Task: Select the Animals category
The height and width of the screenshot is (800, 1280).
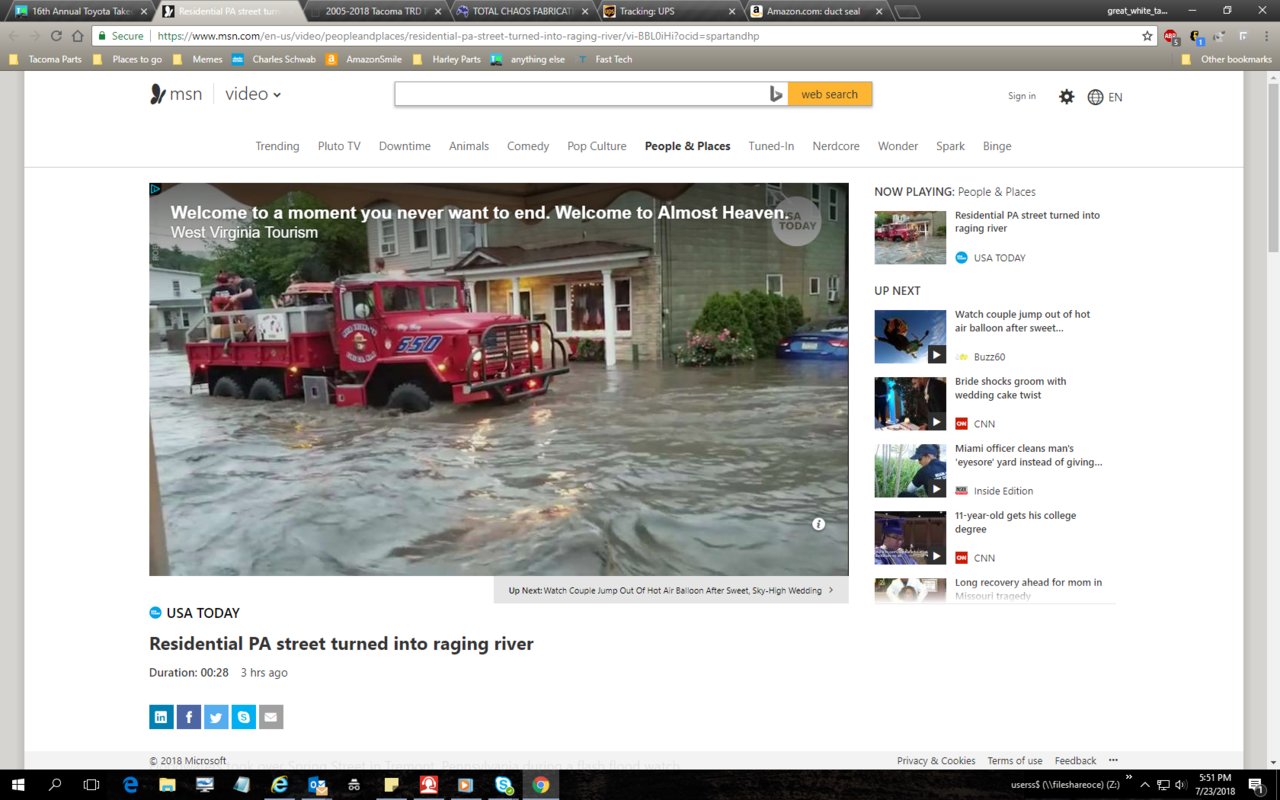Action: point(469,146)
